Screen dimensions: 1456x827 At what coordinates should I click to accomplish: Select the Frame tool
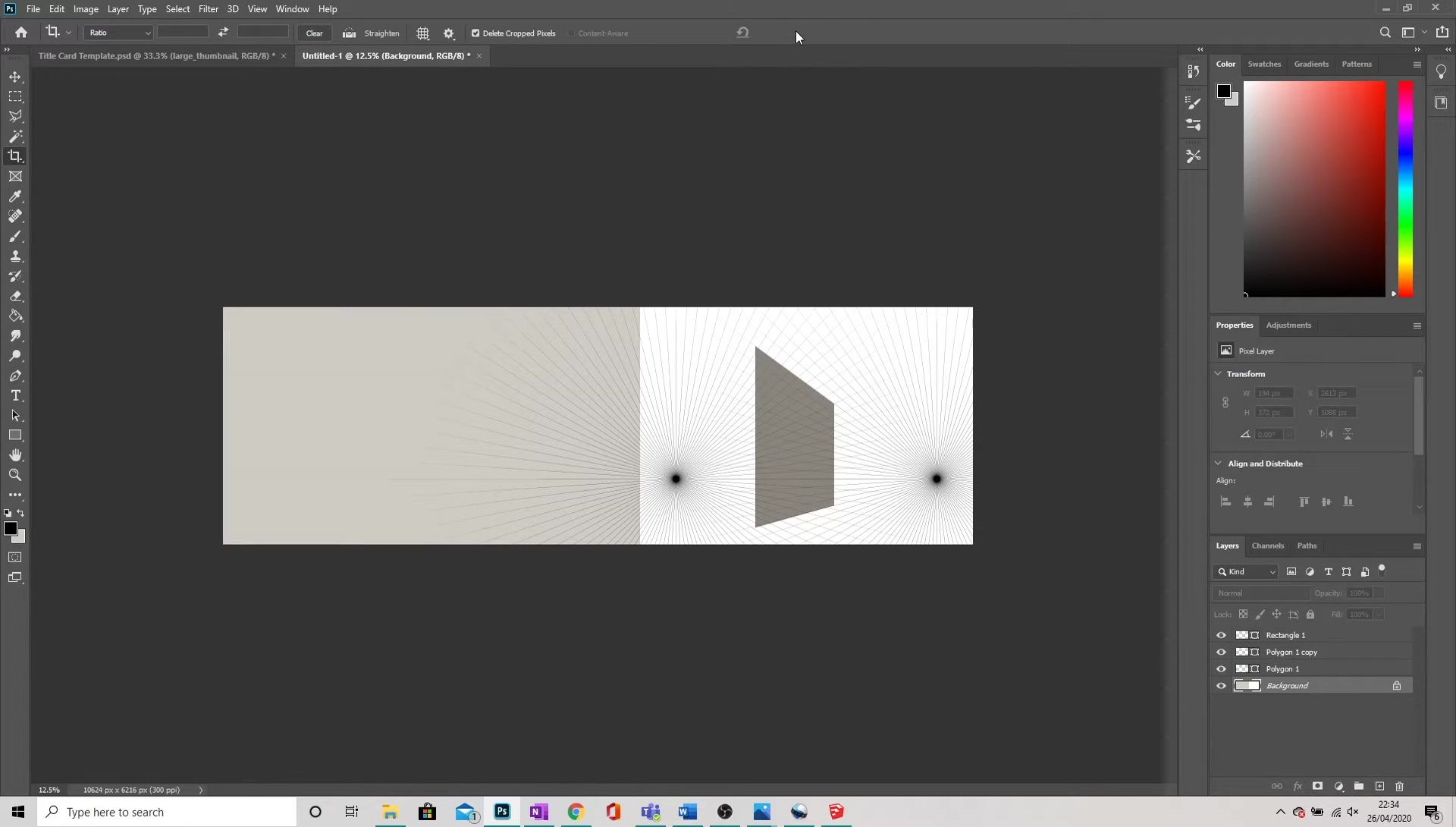15,176
